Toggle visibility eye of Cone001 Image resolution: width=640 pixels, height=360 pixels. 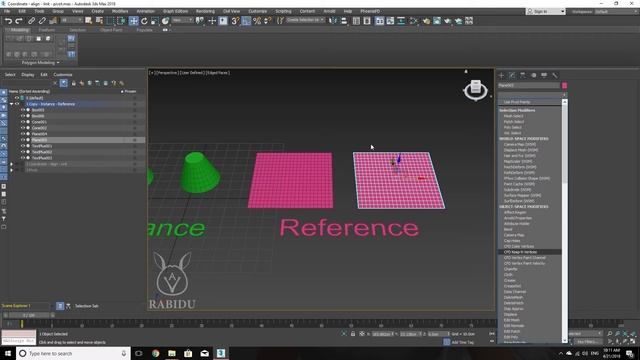pos(23,122)
